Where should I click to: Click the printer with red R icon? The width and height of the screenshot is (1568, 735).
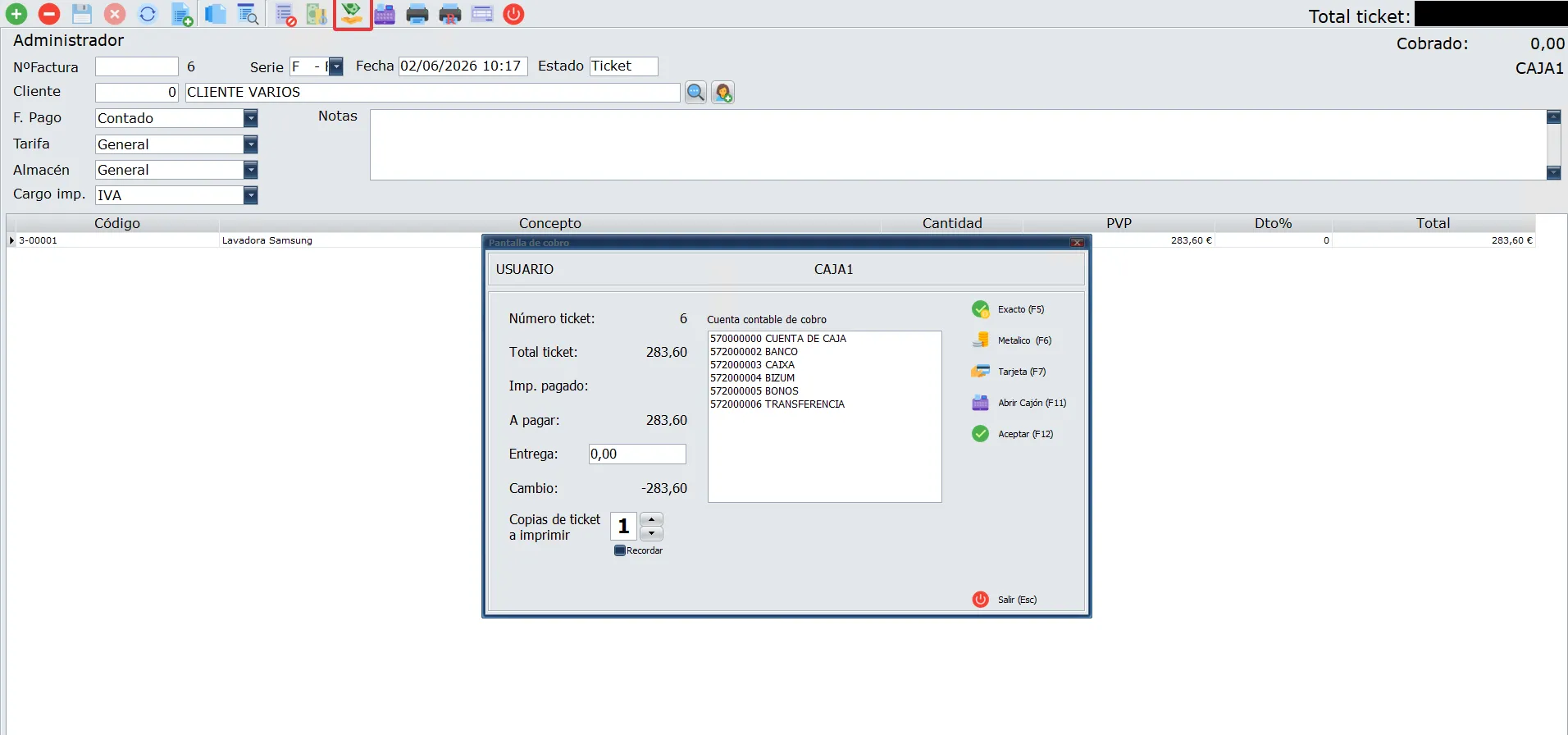(x=450, y=14)
